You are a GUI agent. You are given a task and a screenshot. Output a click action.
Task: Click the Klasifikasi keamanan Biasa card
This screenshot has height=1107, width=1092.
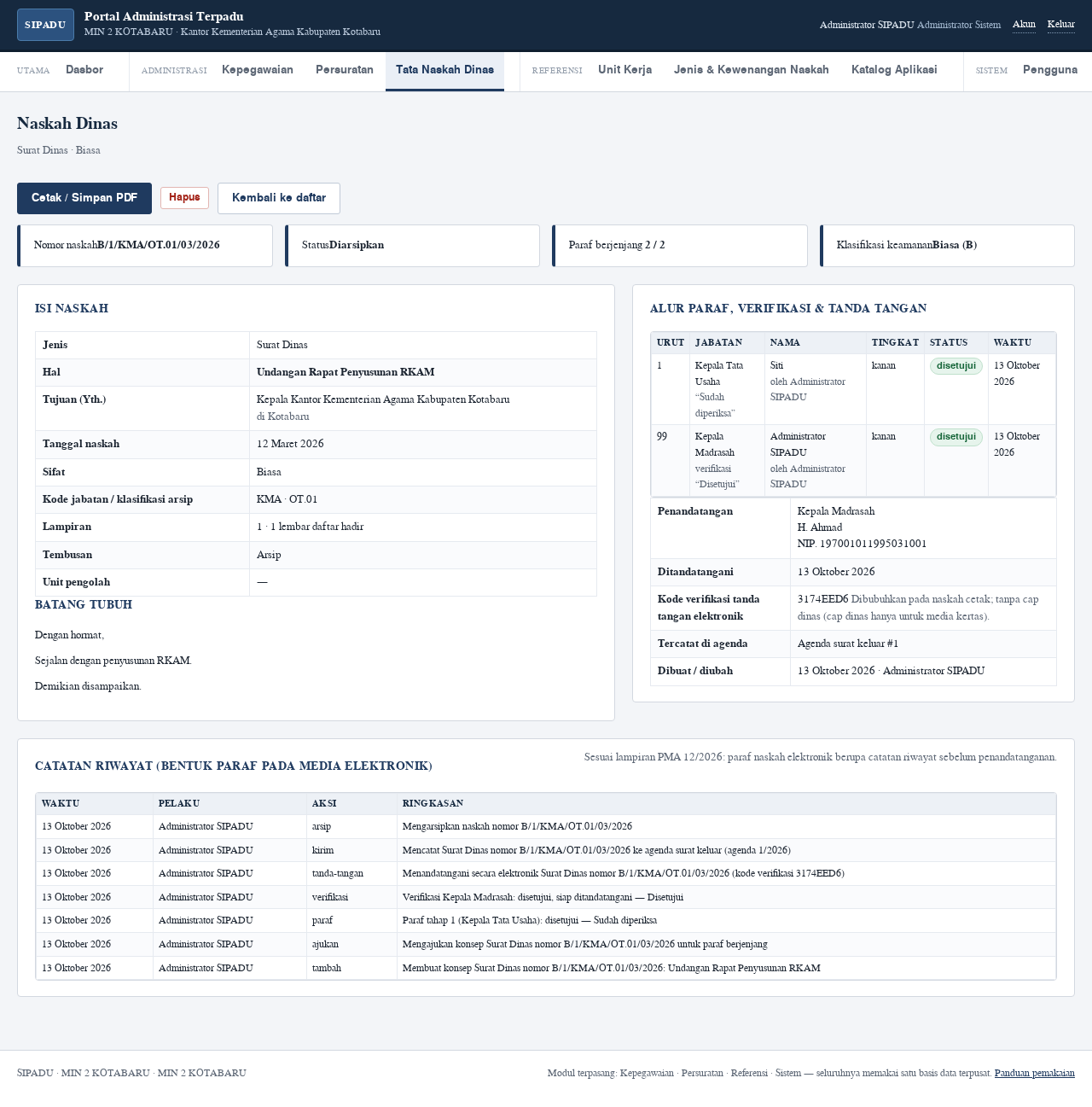(947, 246)
